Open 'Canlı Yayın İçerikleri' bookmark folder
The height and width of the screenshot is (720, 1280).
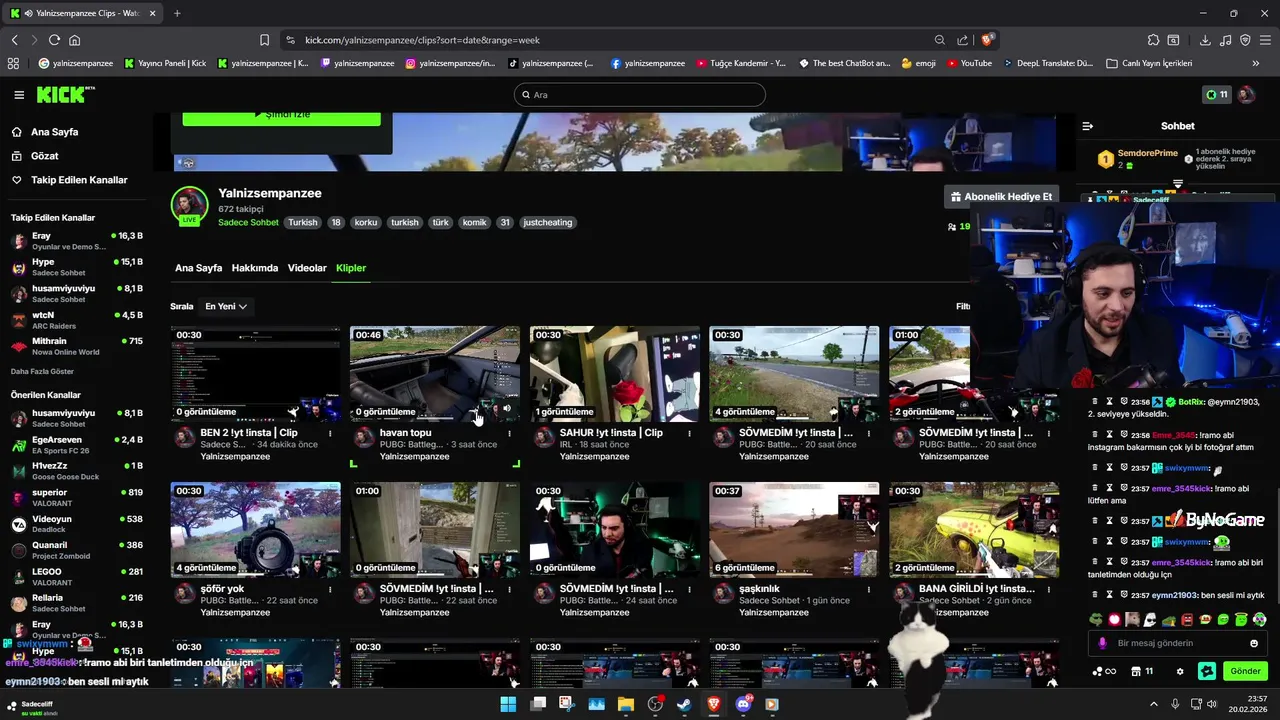pyautogui.click(x=1149, y=63)
